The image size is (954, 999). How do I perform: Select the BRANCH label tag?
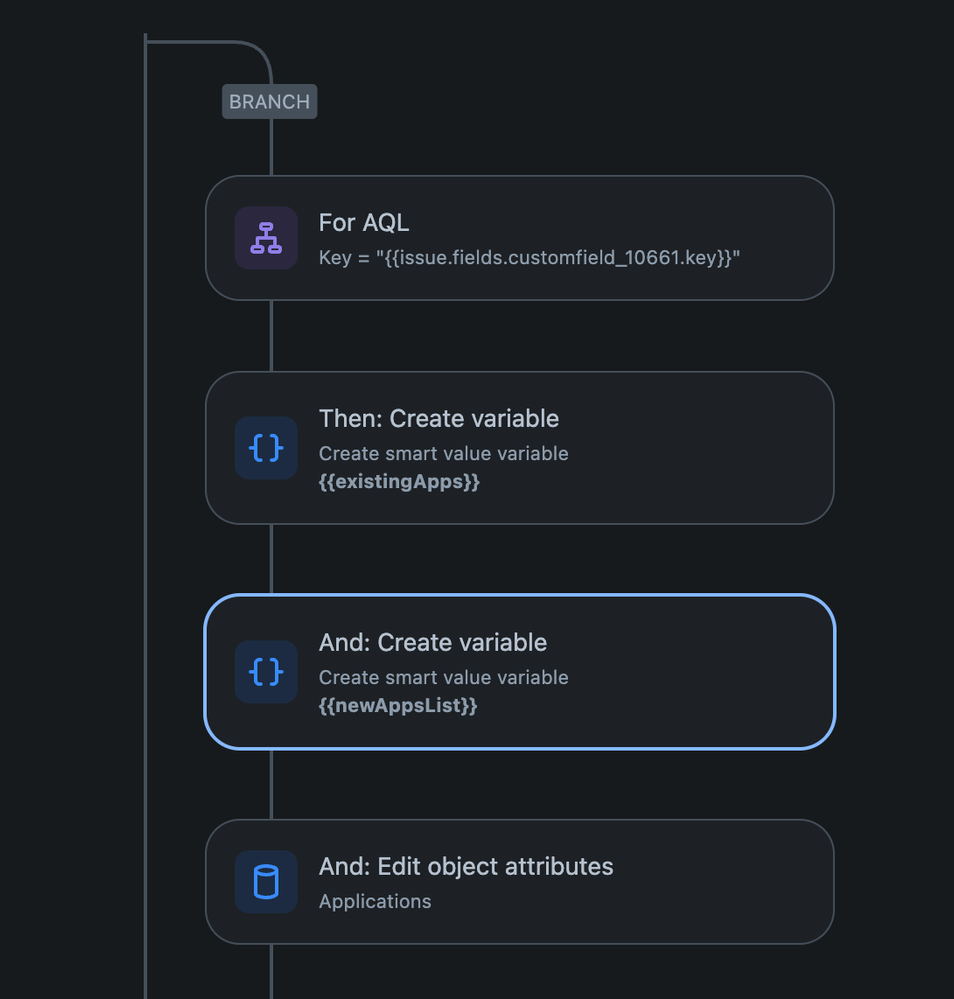pyautogui.click(x=269, y=102)
